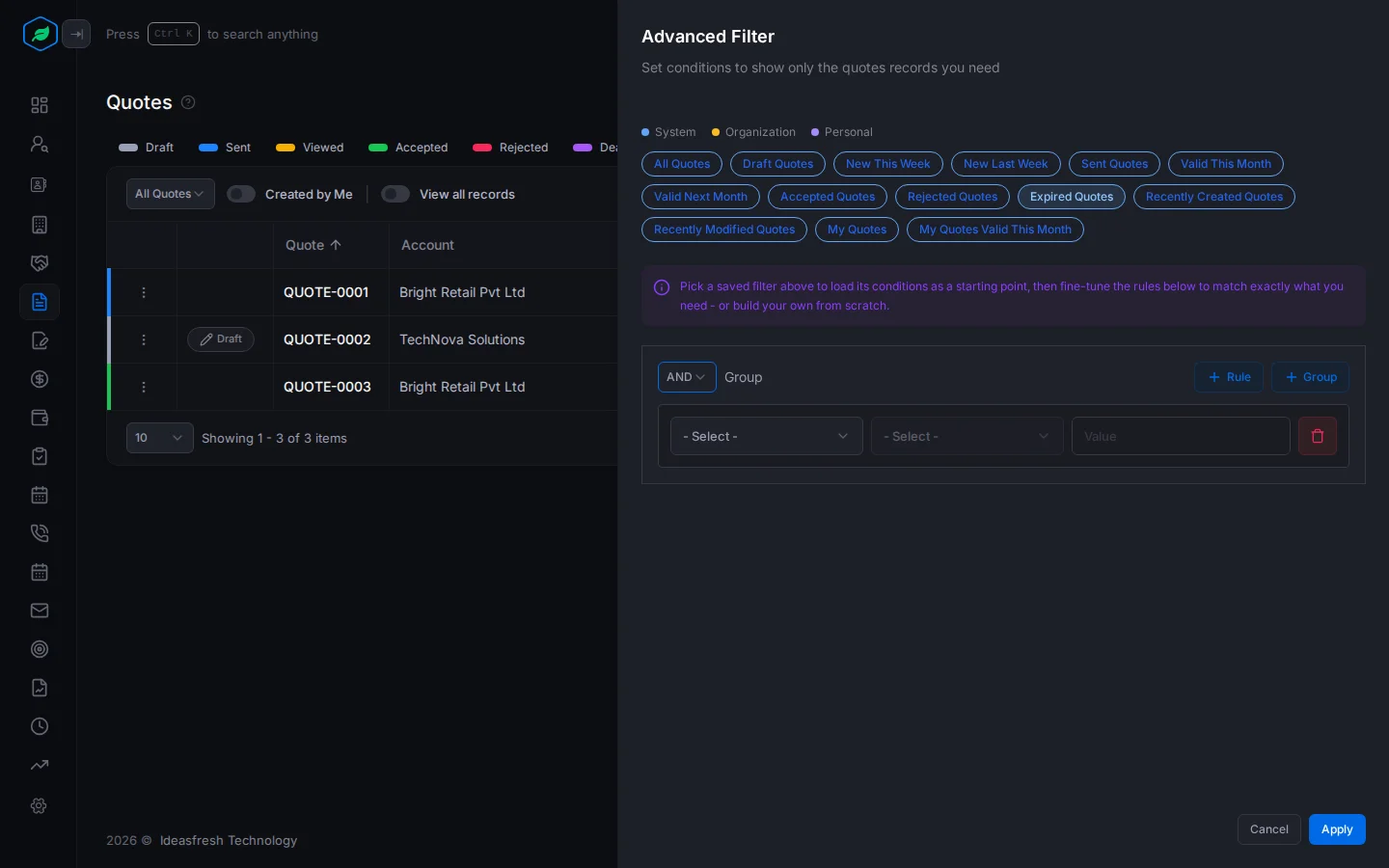Delete the filter rule with trash icon
Image resolution: width=1389 pixels, height=868 pixels.
1318,436
